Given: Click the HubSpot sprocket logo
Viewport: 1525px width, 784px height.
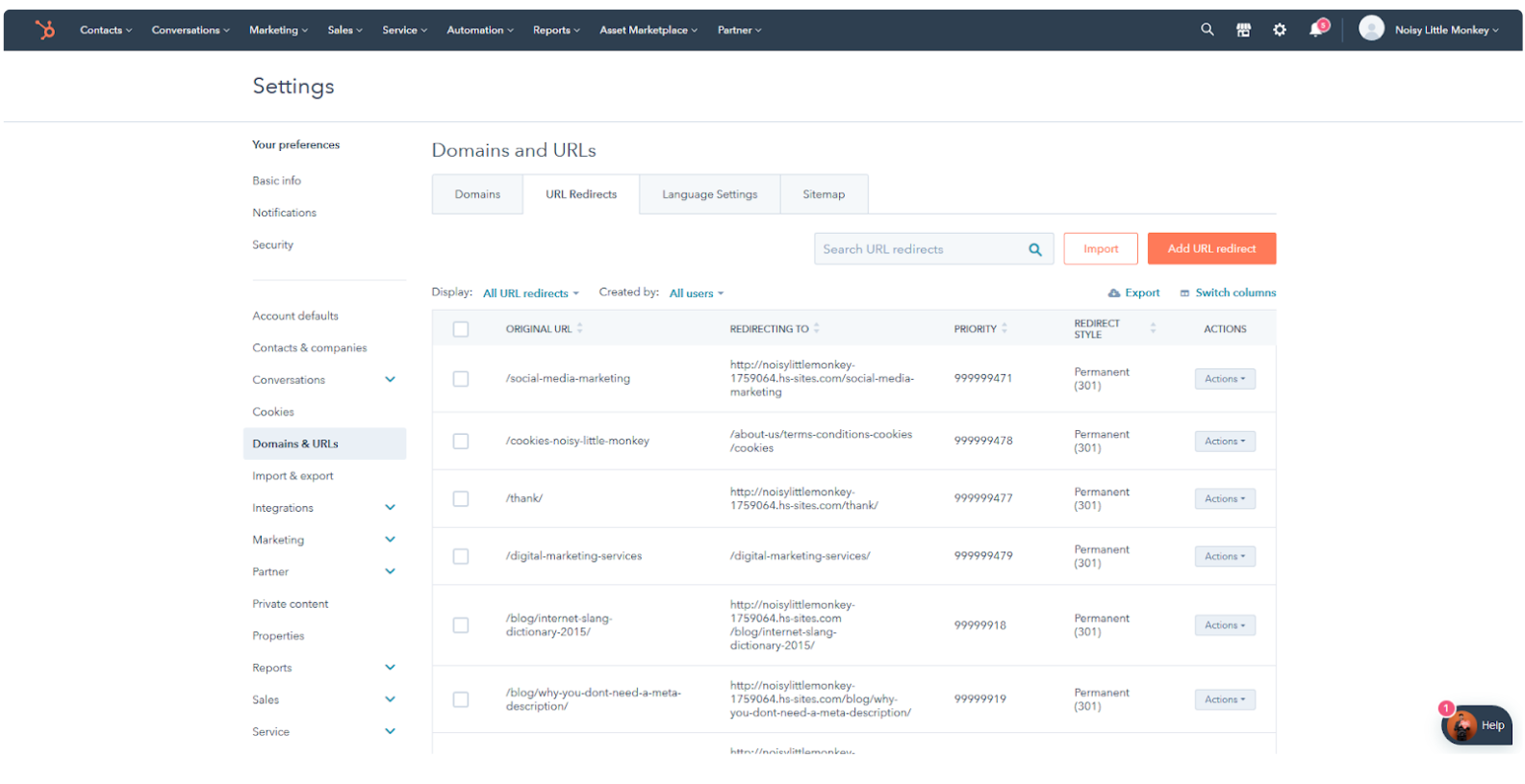Looking at the screenshot, I should click(44, 30).
